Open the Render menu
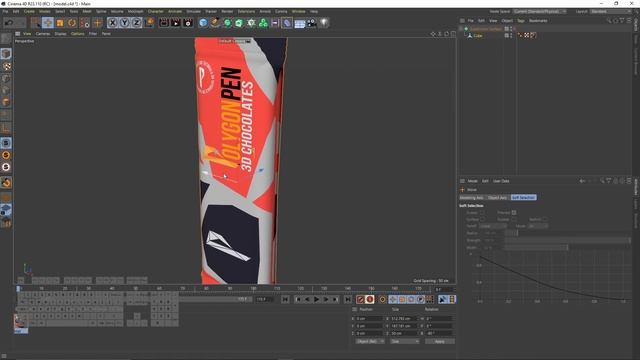This screenshot has height=360, width=640. click(227, 11)
